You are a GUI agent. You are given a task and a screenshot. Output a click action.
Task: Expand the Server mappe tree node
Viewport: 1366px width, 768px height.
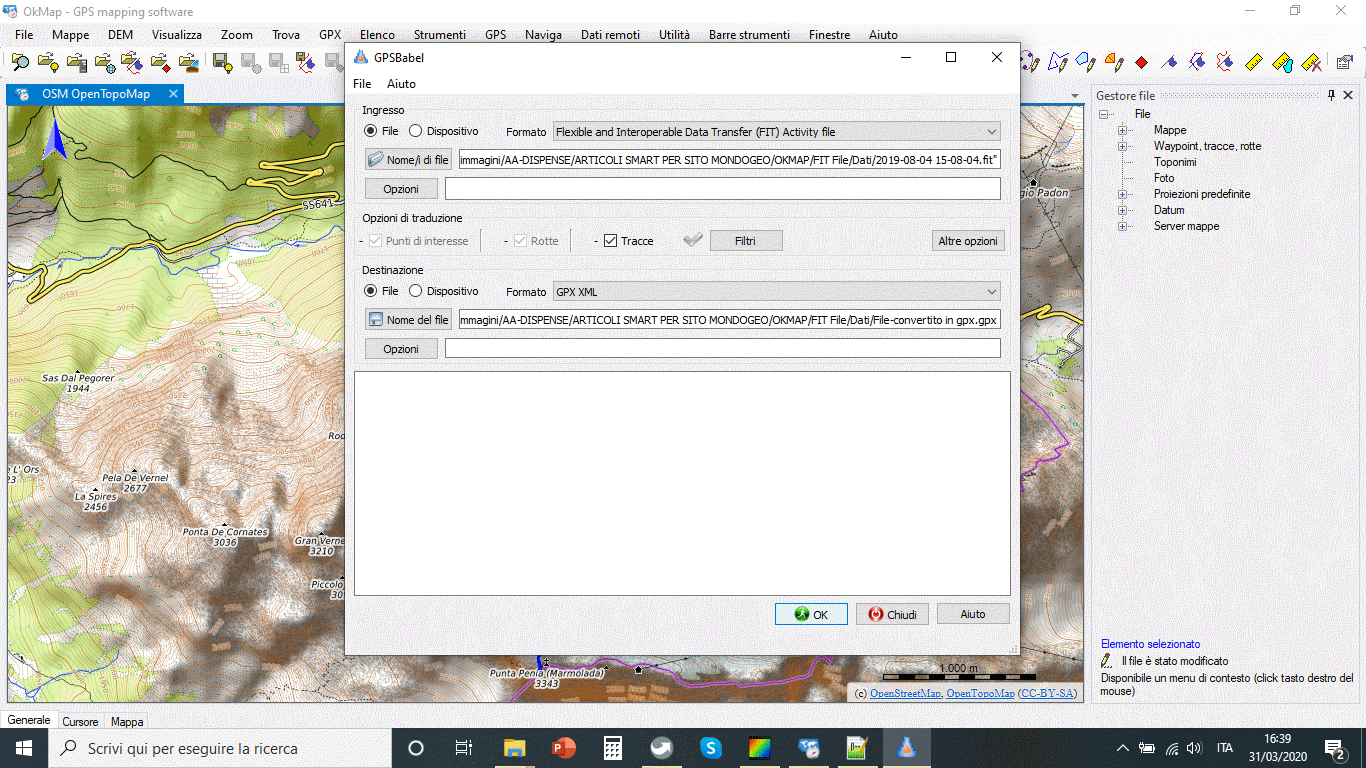(x=1122, y=226)
